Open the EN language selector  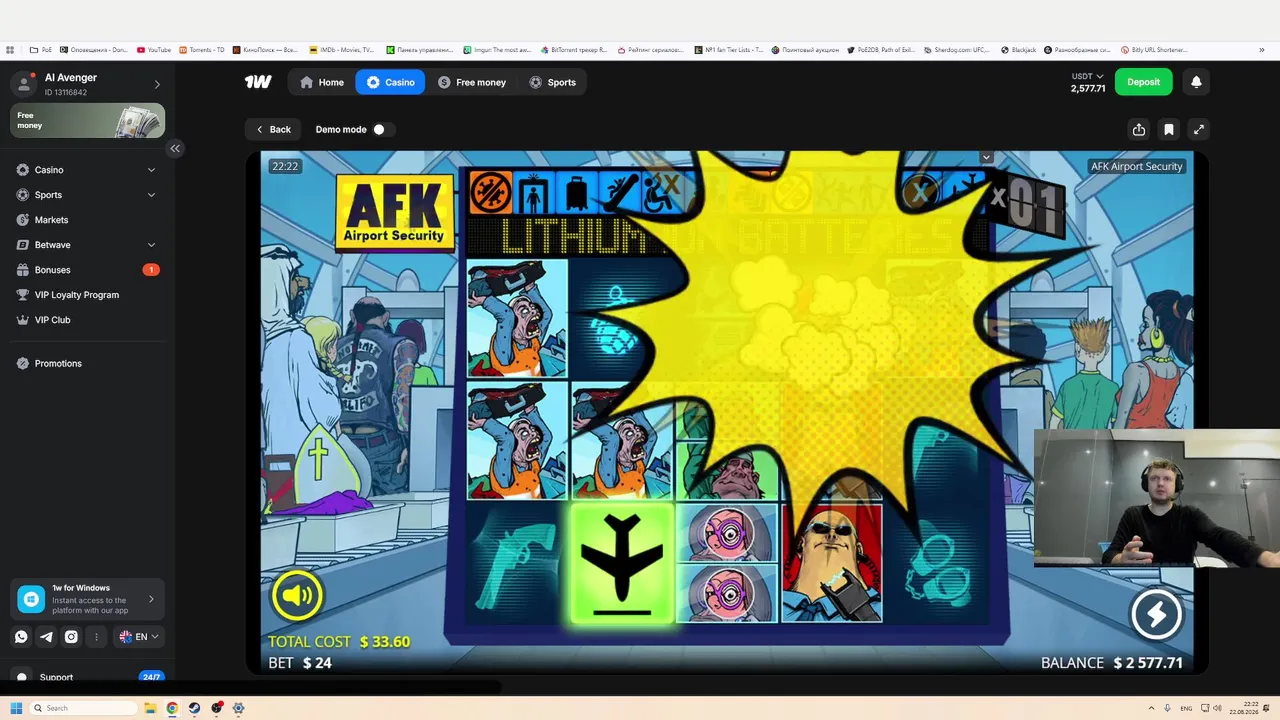coord(138,636)
